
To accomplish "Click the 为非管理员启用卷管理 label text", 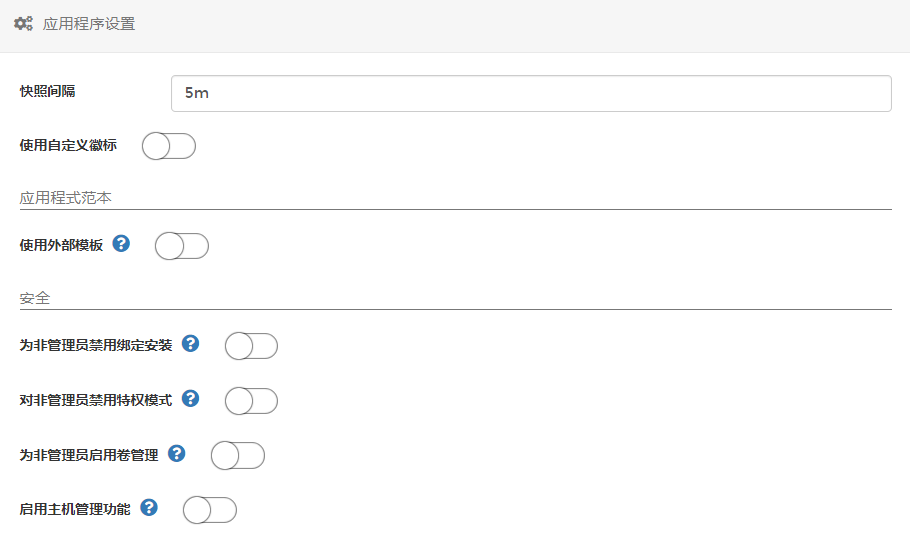I will pos(89,455).
